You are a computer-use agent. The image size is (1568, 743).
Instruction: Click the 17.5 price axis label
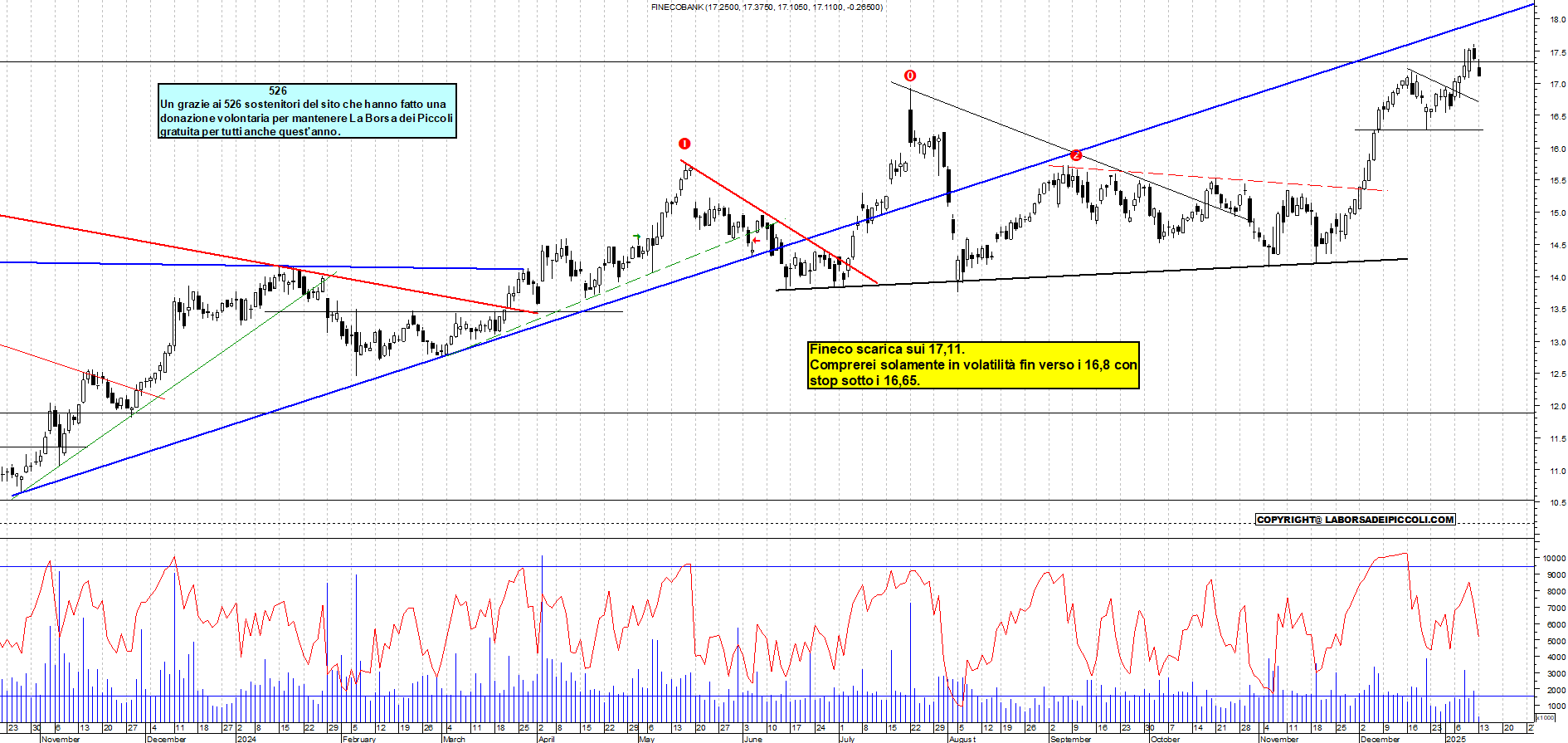(1557, 52)
